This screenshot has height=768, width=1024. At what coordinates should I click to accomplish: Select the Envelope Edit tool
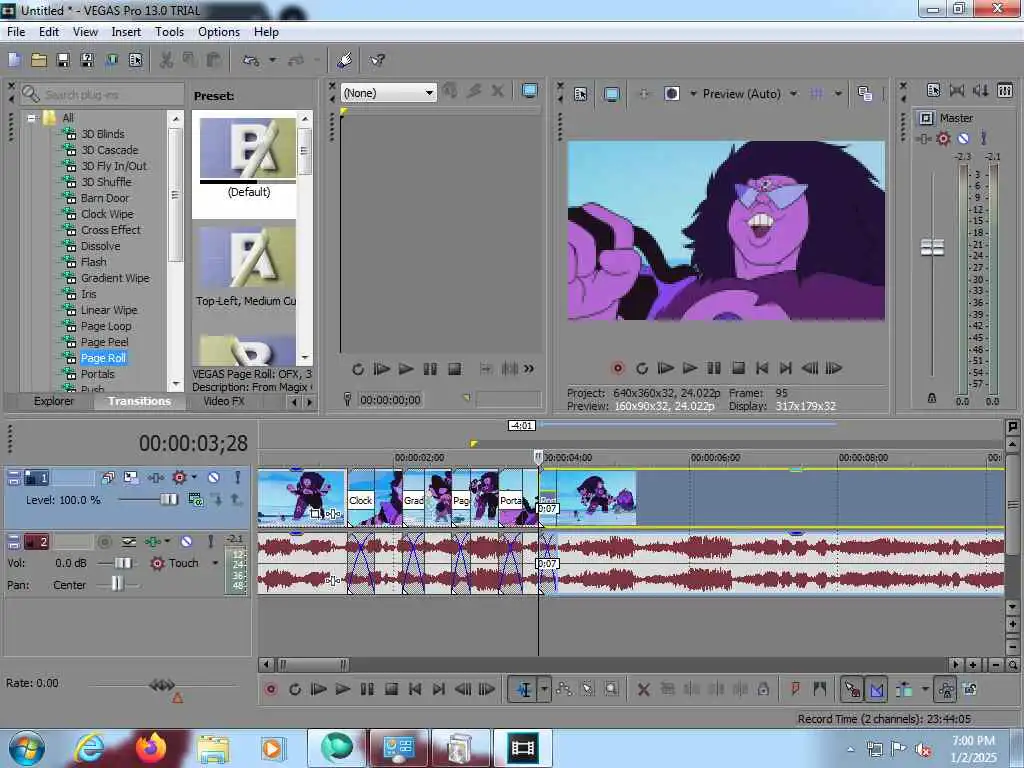(564, 689)
